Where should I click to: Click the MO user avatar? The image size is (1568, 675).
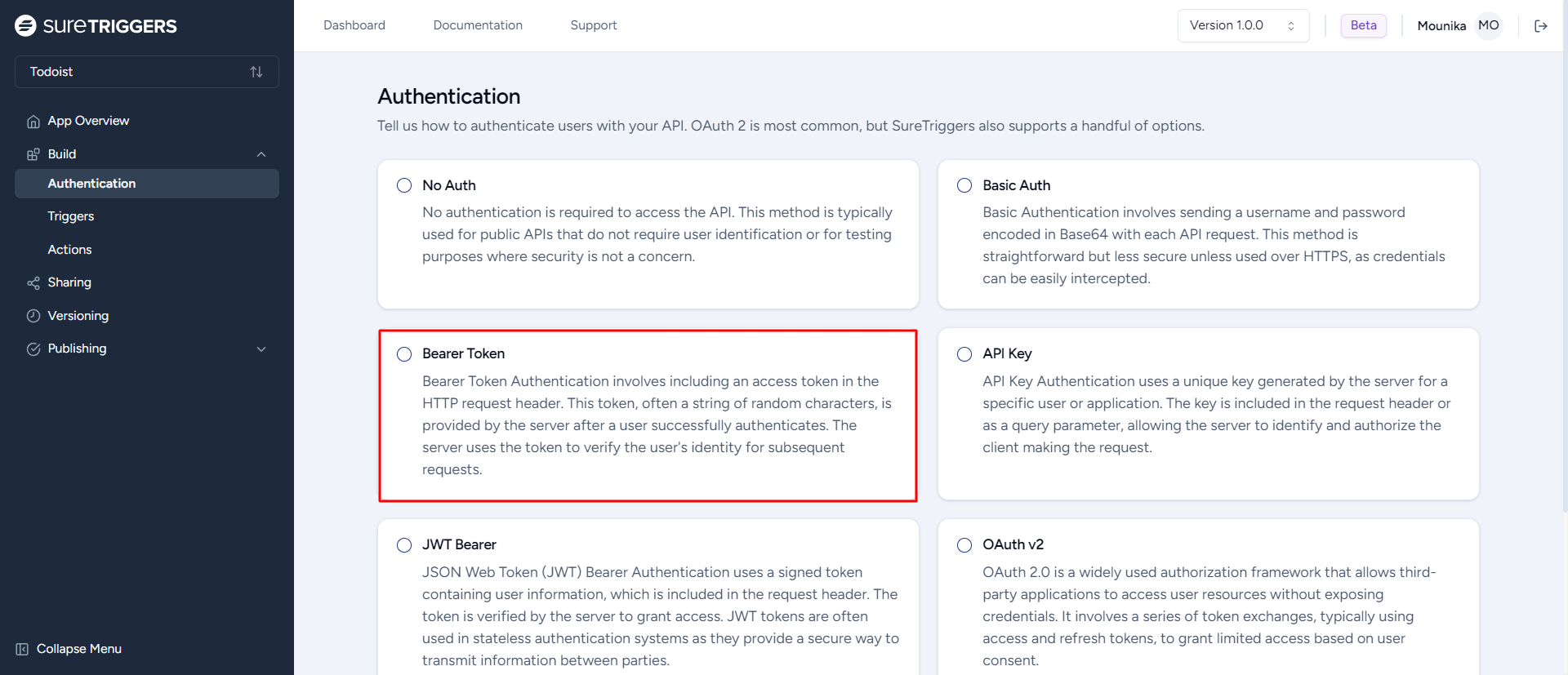pos(1489,26)
